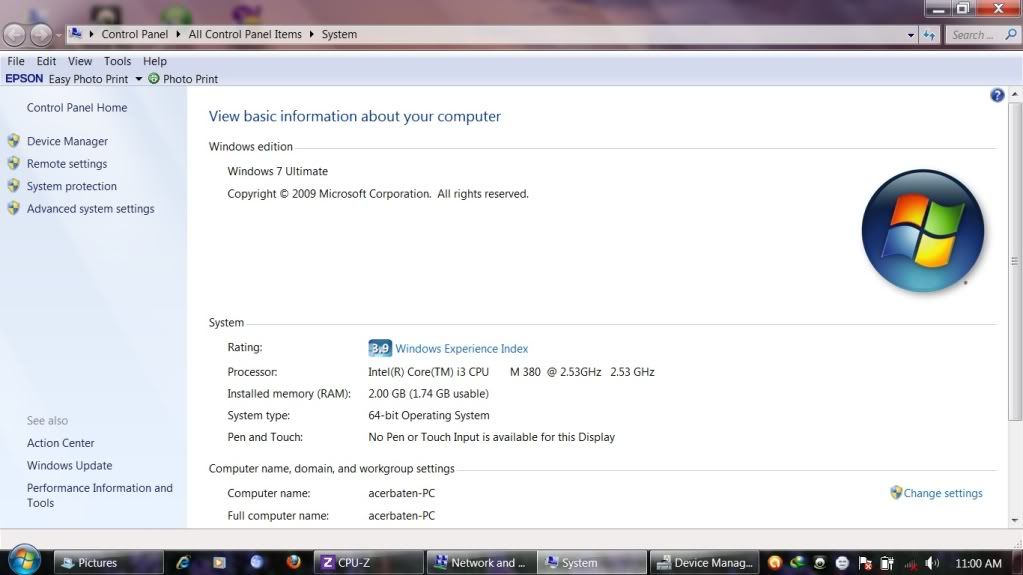Screen dimensions: 1023x575
Task: Click the volume speaker tray icon
Action: (x=932, y=563)
